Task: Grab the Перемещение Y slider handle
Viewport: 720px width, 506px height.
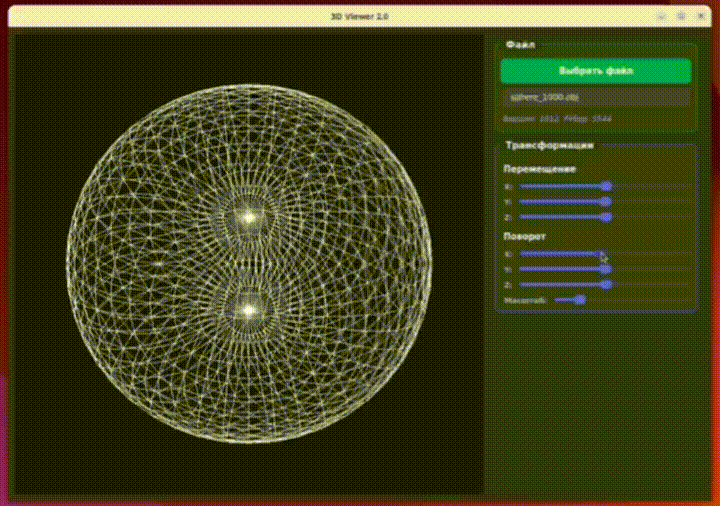Action: (x=606, y=201)
